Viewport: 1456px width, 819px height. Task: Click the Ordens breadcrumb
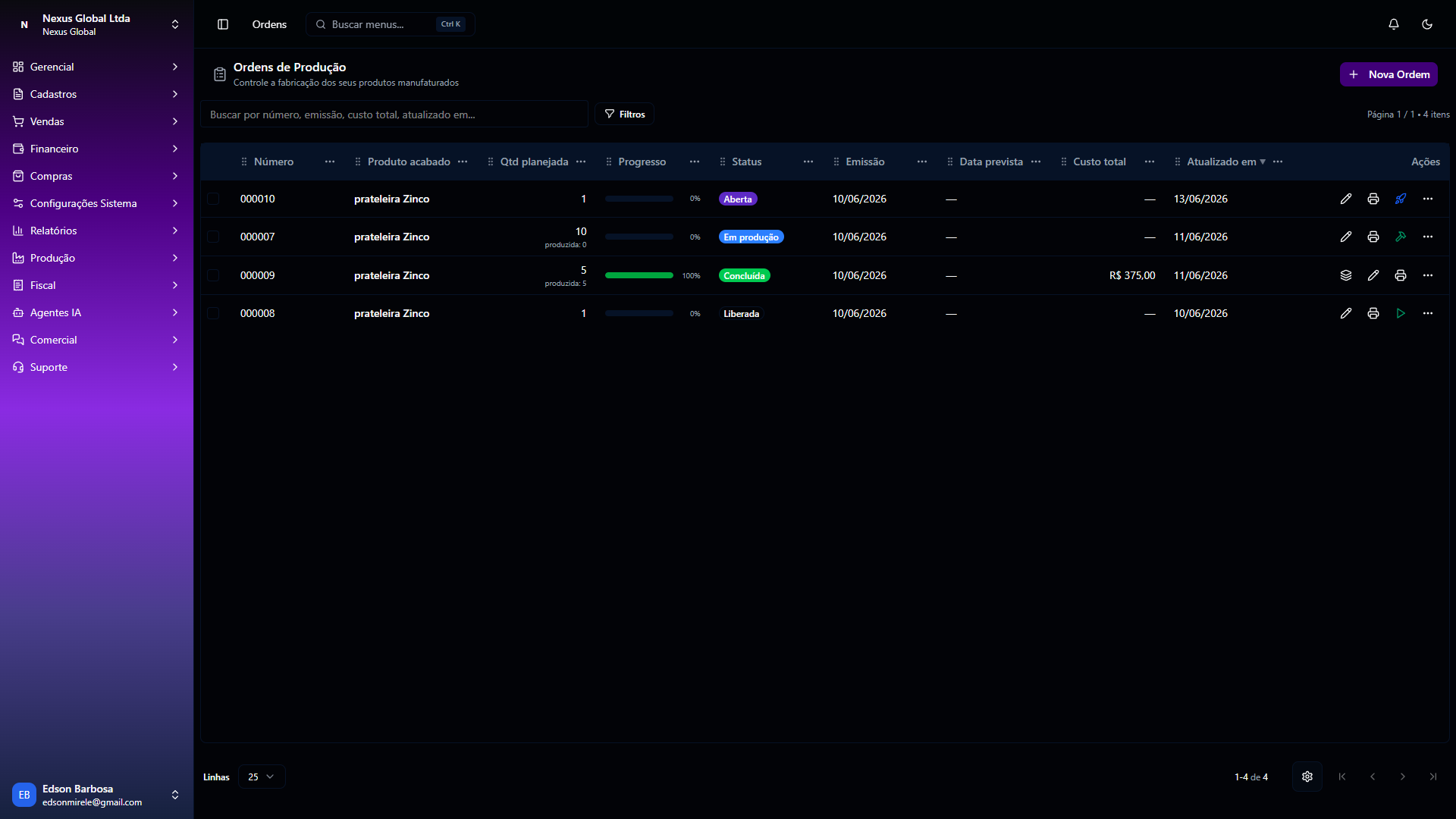(269, 24)
